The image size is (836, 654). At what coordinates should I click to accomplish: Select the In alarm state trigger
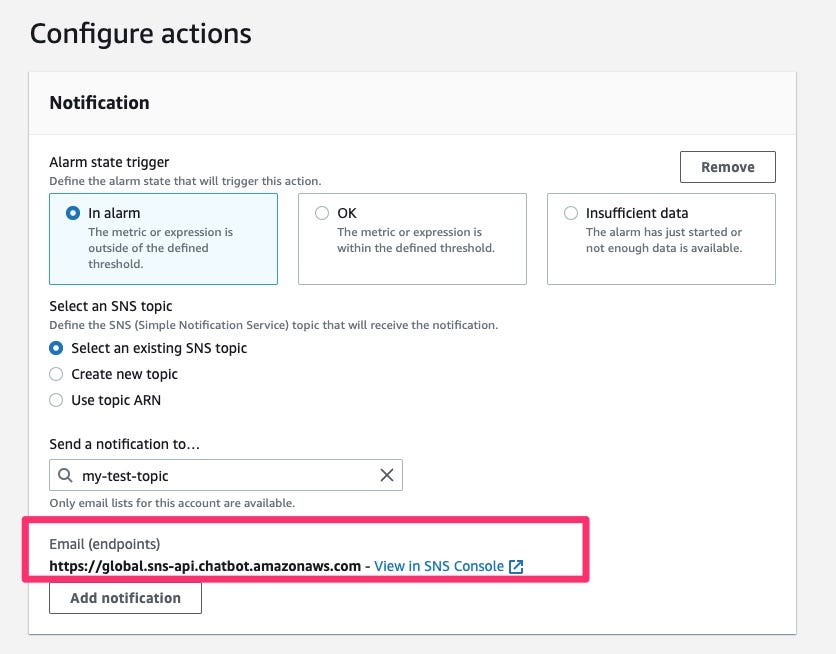[x=72, y=213]
